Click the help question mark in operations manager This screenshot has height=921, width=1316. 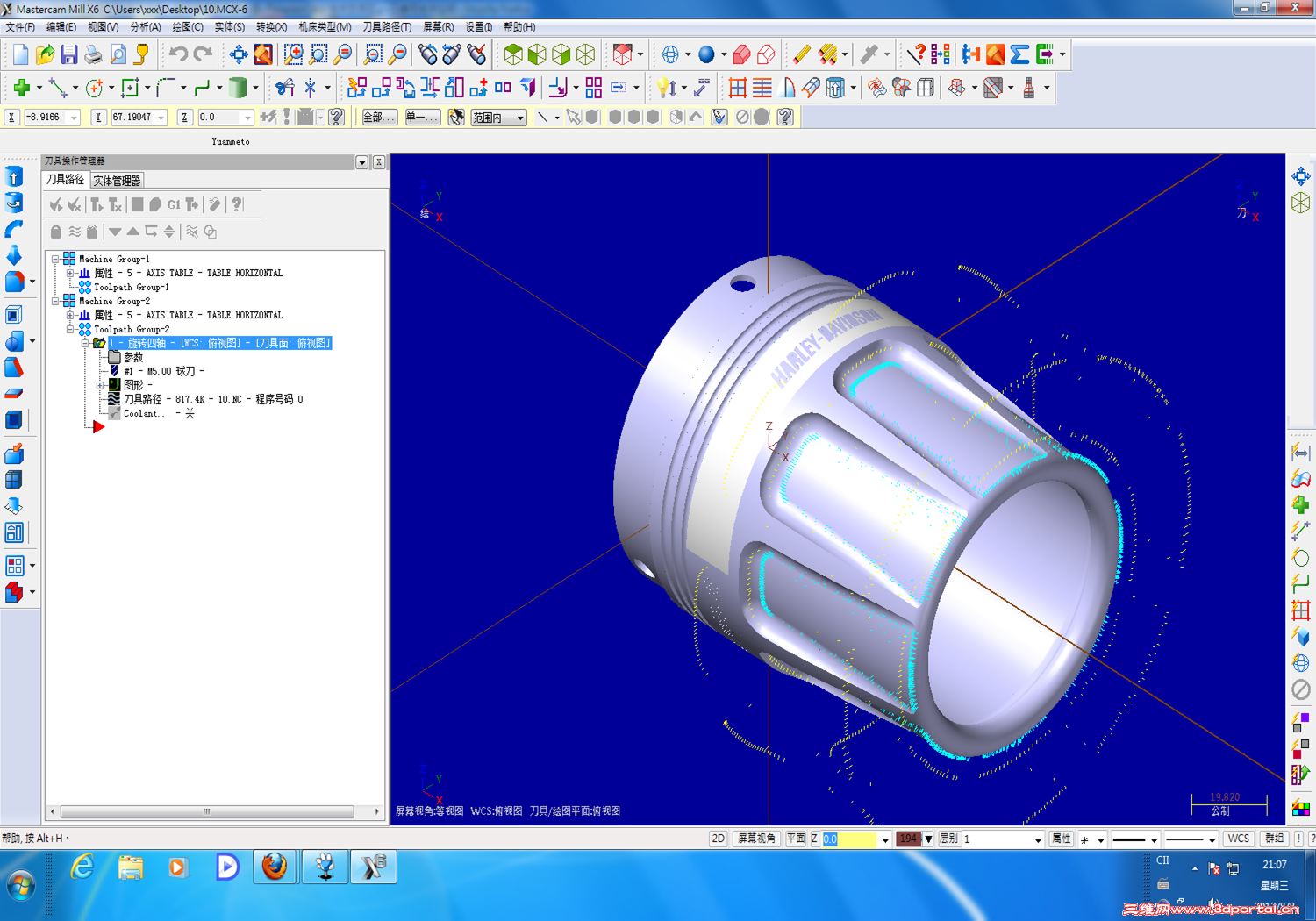(237, 204)
